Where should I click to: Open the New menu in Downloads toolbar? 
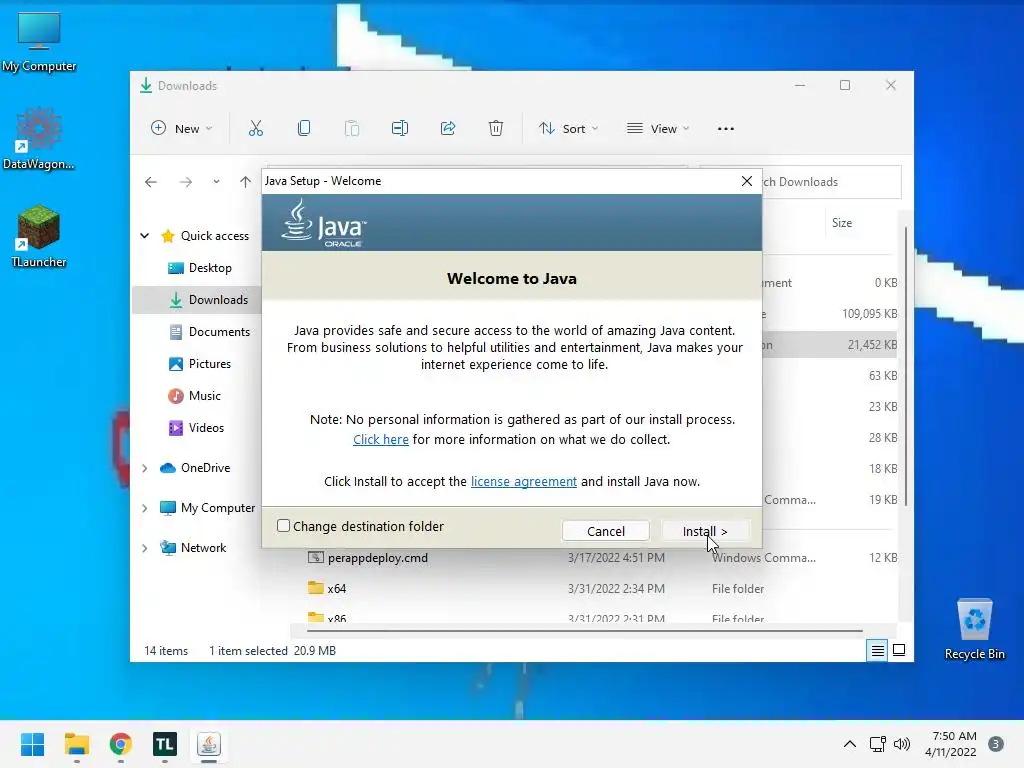pyautogui.click(x=182, y=129)
